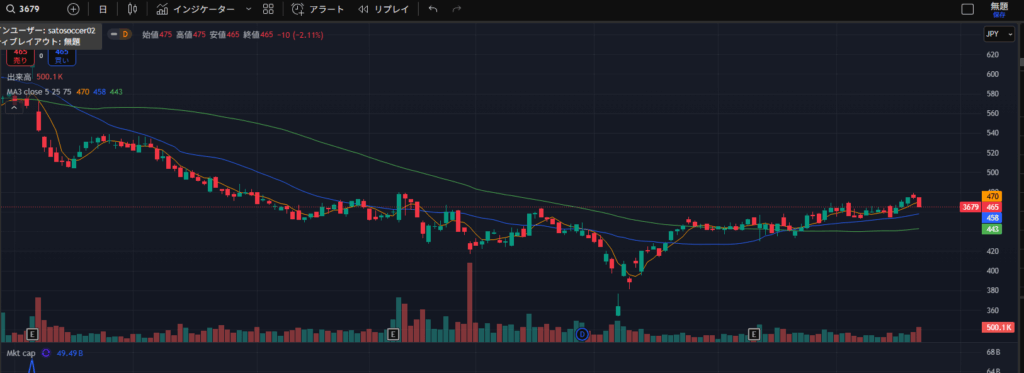
Task: Open indicator templates grid icon
Action: coord(268,9)
